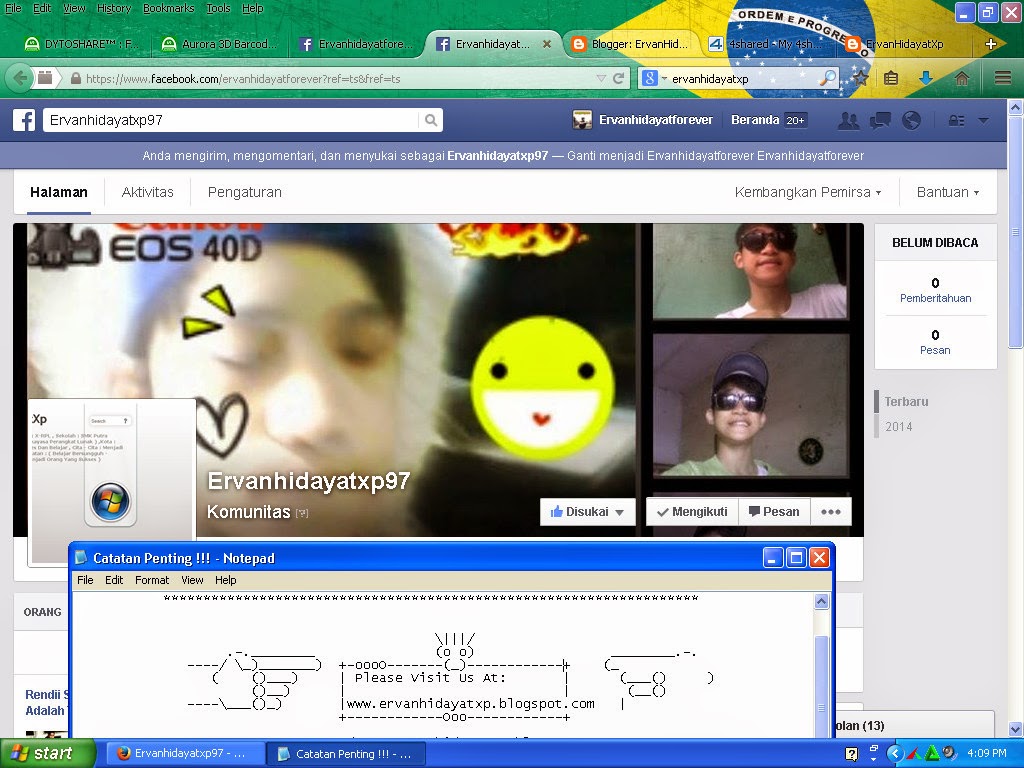1024x768 pixels.
Task: Expand hidden system tray icons arrow
Action: pos(895,754)
